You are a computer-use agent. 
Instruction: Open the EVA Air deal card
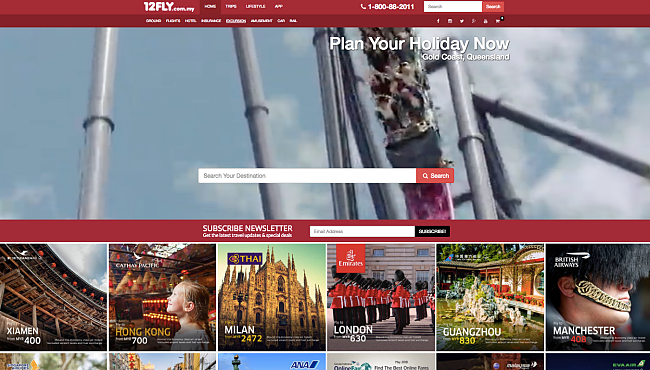(598, 362)
